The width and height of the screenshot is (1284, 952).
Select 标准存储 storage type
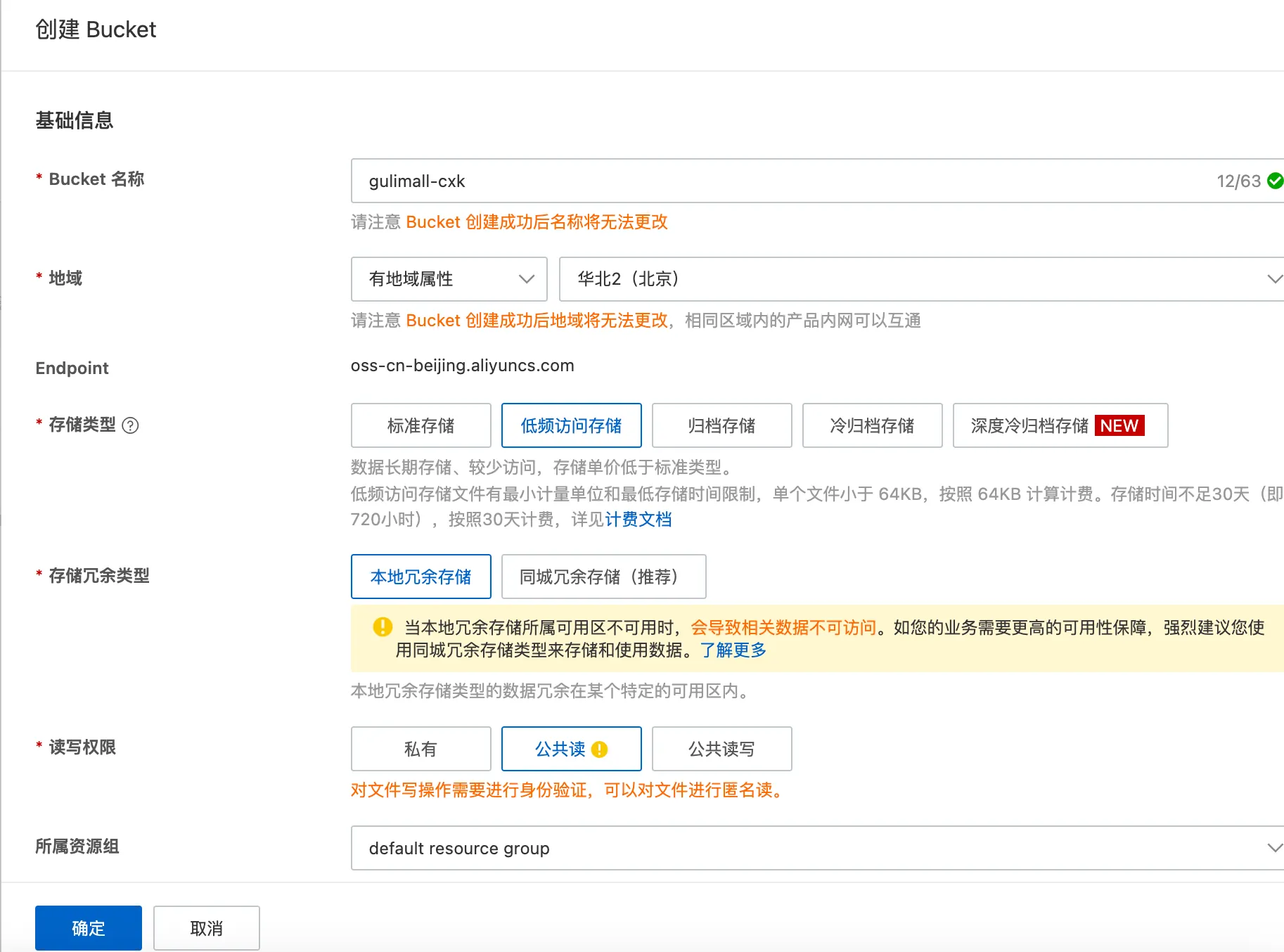coord(421,425)
